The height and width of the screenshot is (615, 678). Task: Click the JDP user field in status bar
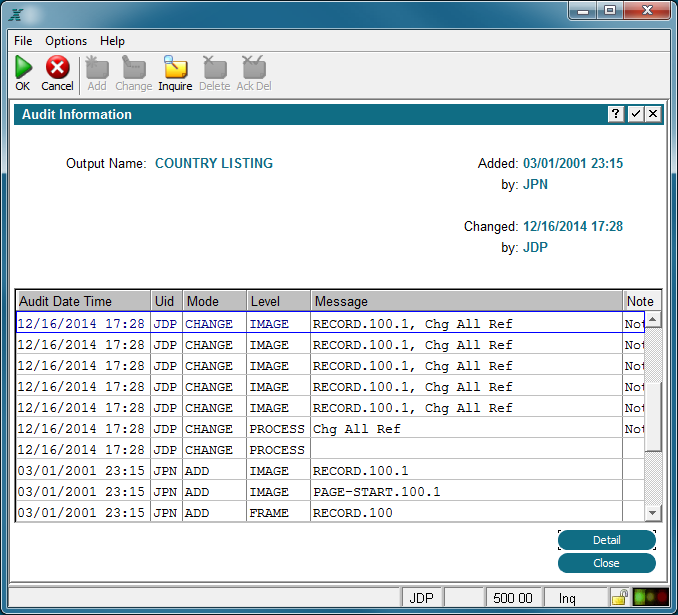422,598
